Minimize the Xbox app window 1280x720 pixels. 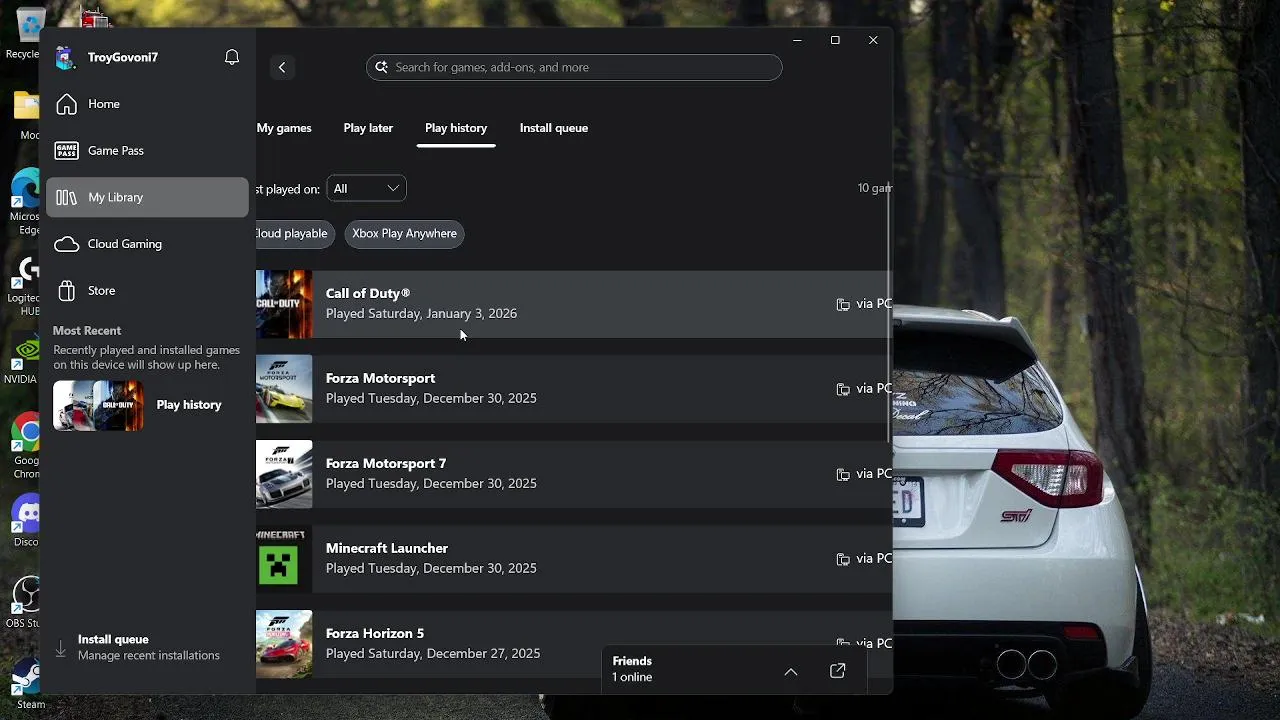(x=797, y=40)
